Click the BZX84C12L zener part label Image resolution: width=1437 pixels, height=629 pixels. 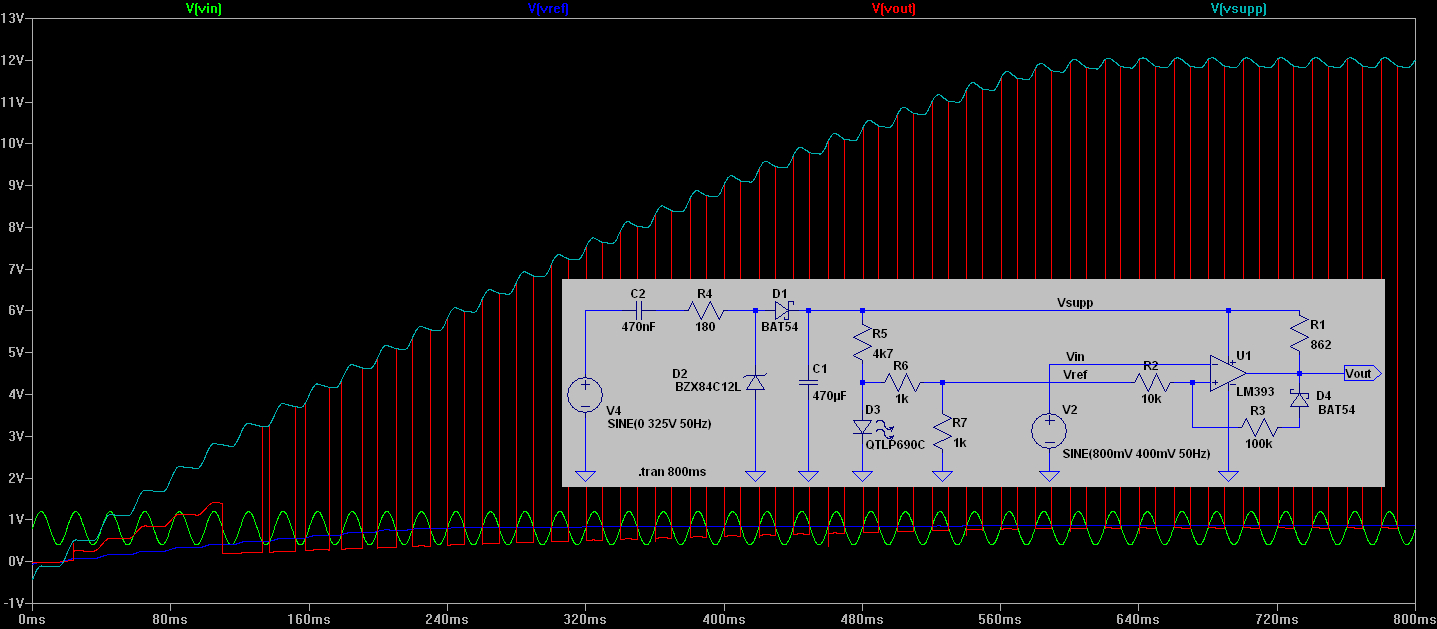(x=708, y=387)
